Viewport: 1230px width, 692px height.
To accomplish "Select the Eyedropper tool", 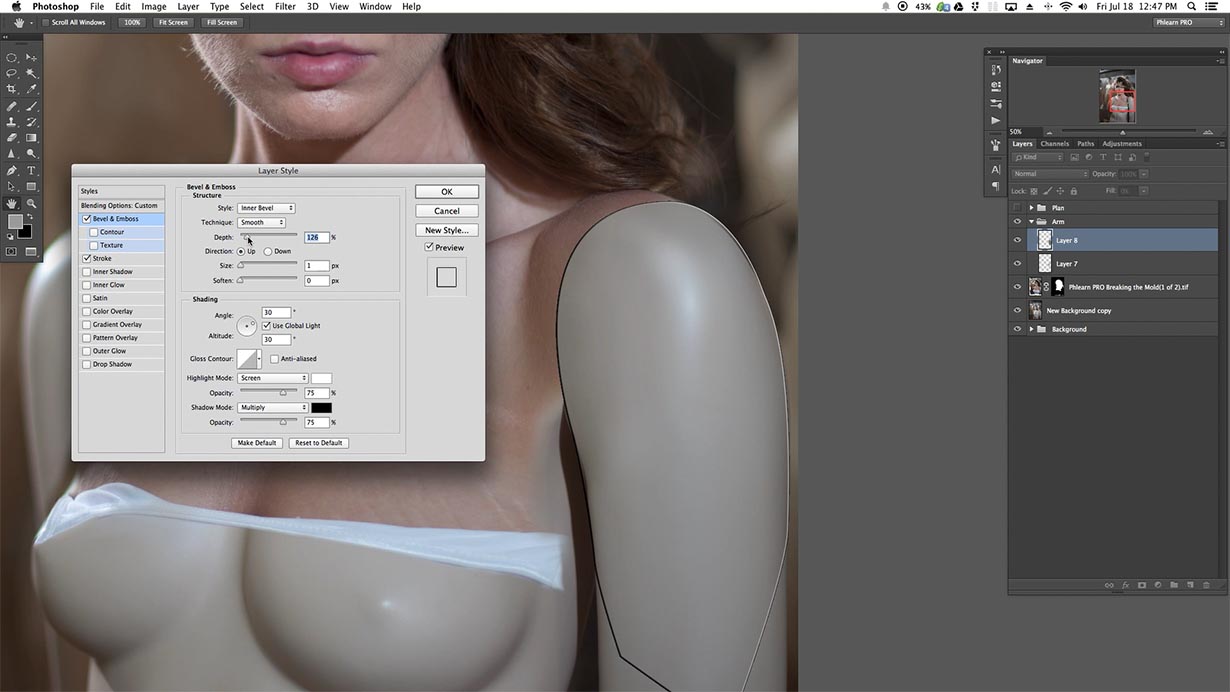I will pyautogui.click(x=32, y=90).
